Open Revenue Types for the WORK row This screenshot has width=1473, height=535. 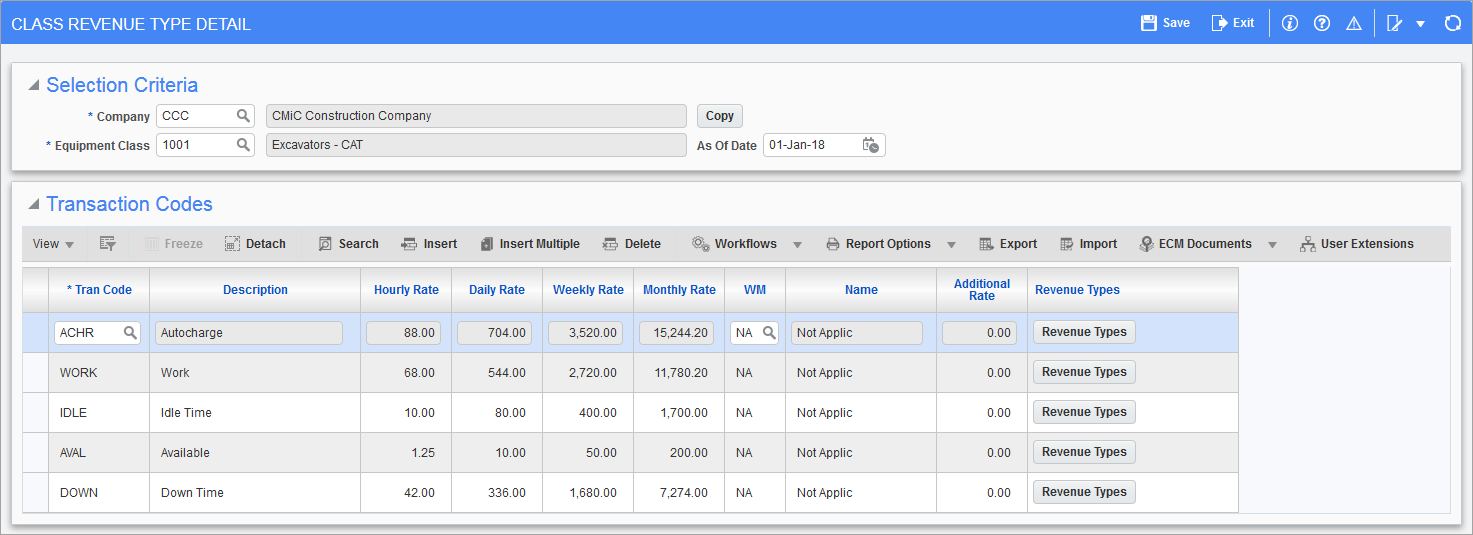point(1084,372)
